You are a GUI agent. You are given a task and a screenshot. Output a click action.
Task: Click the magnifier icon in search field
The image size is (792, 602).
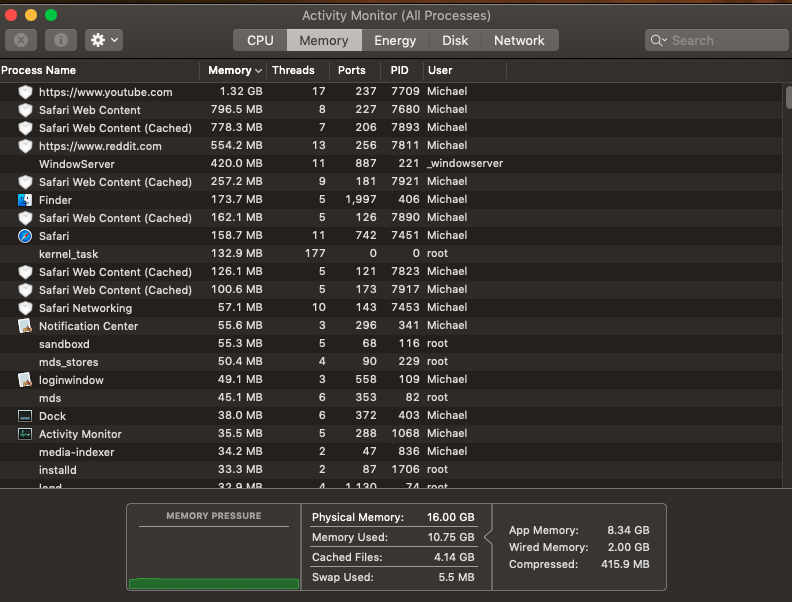(658, 40)
